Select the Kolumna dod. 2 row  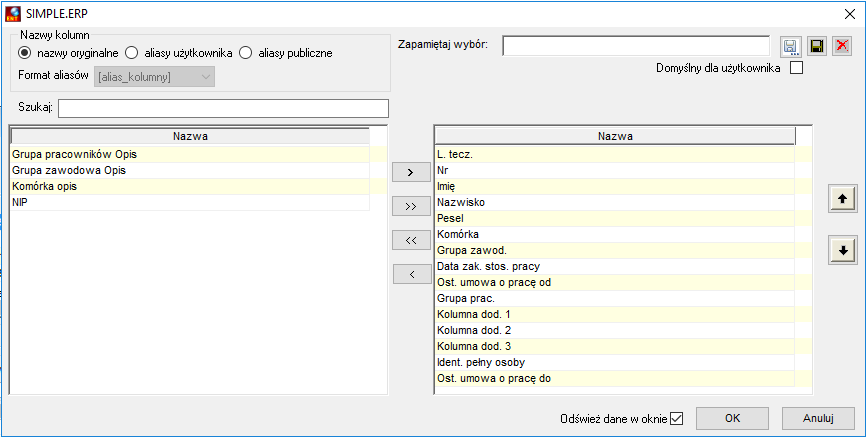tap(615, 331)
